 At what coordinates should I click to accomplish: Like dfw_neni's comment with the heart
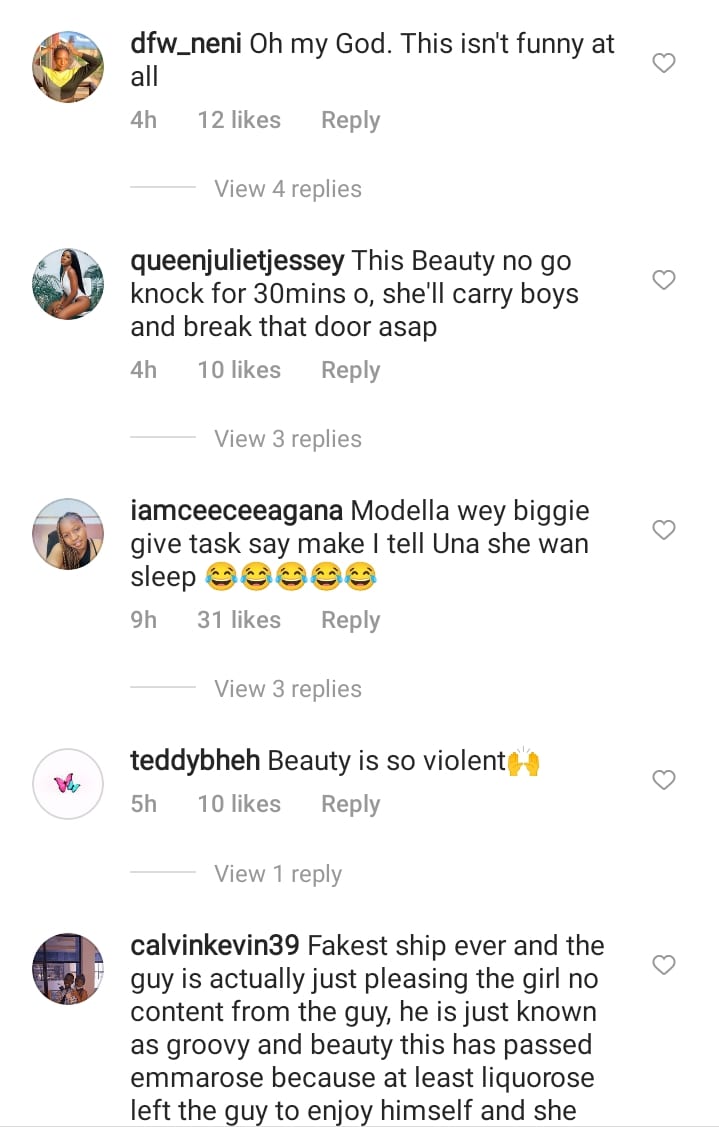tap(664, 64)
